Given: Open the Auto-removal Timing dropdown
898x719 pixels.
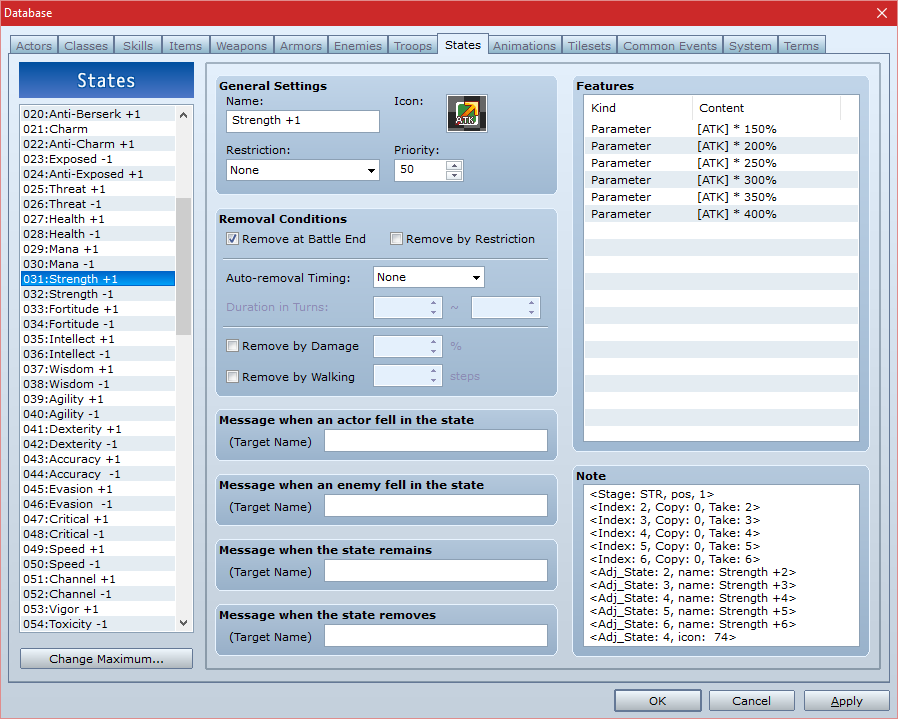Looking at the screenshot, I should click(428, 277).
